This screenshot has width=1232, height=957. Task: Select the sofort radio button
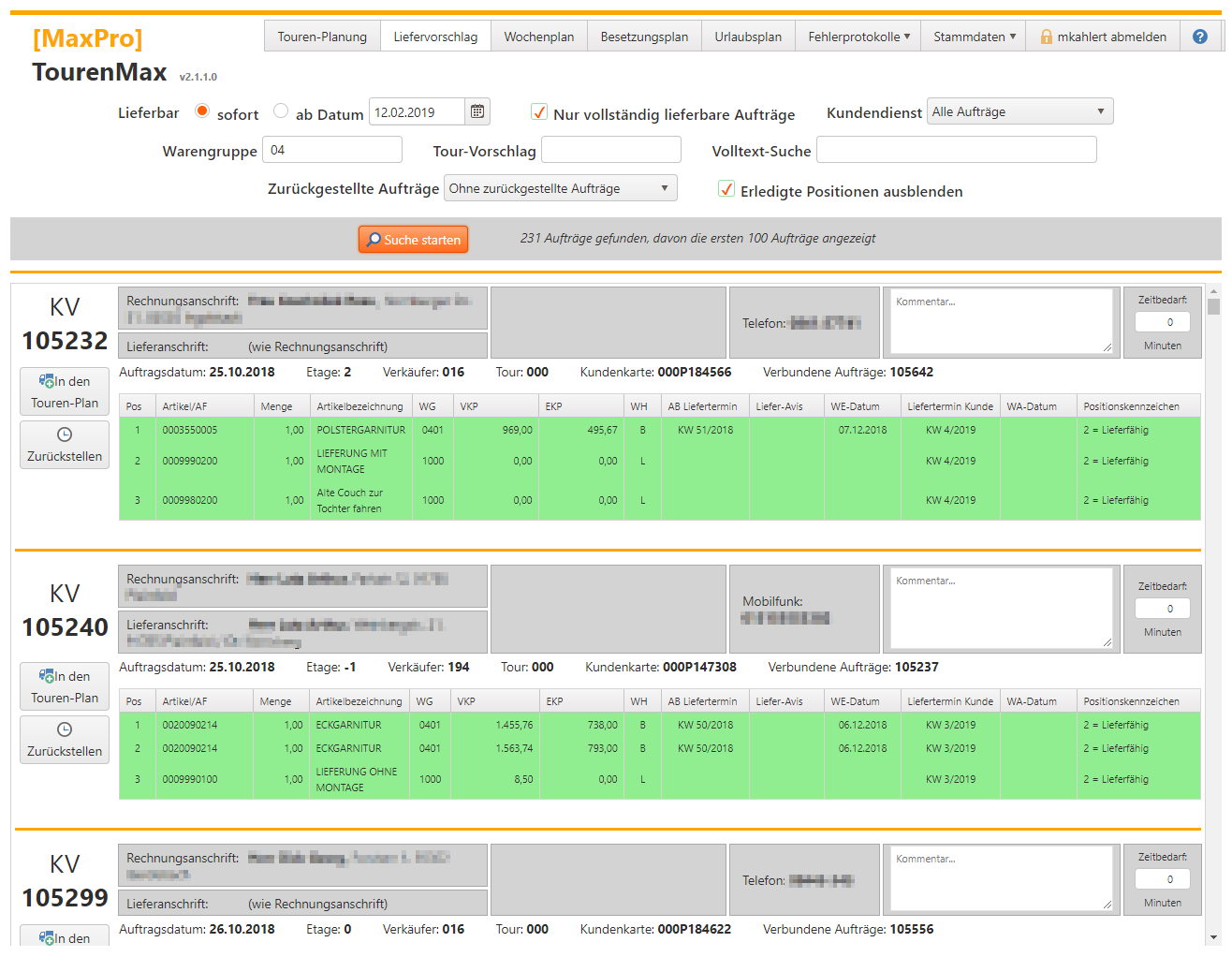coord(201,110)
